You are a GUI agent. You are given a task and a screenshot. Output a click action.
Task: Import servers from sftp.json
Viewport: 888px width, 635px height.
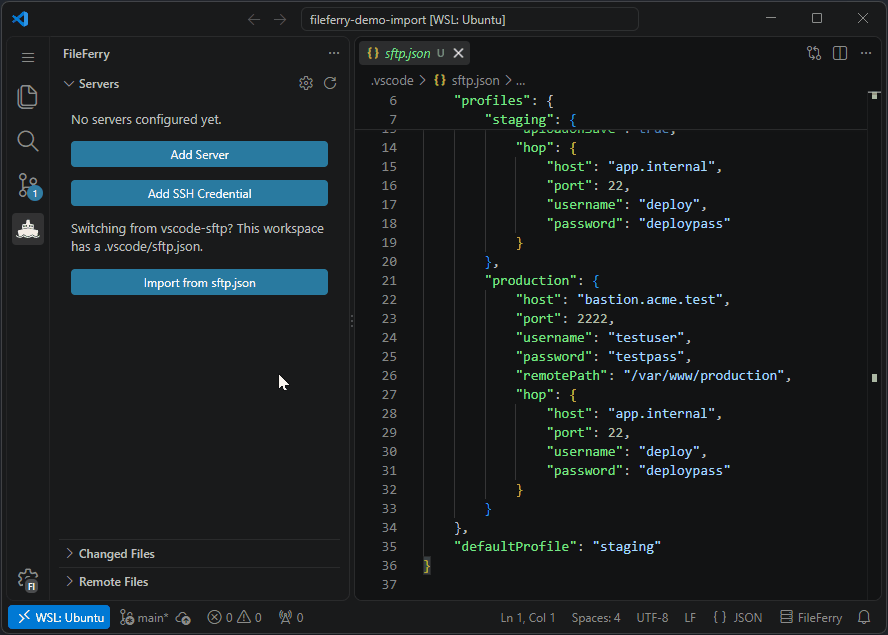coord(199,282)
